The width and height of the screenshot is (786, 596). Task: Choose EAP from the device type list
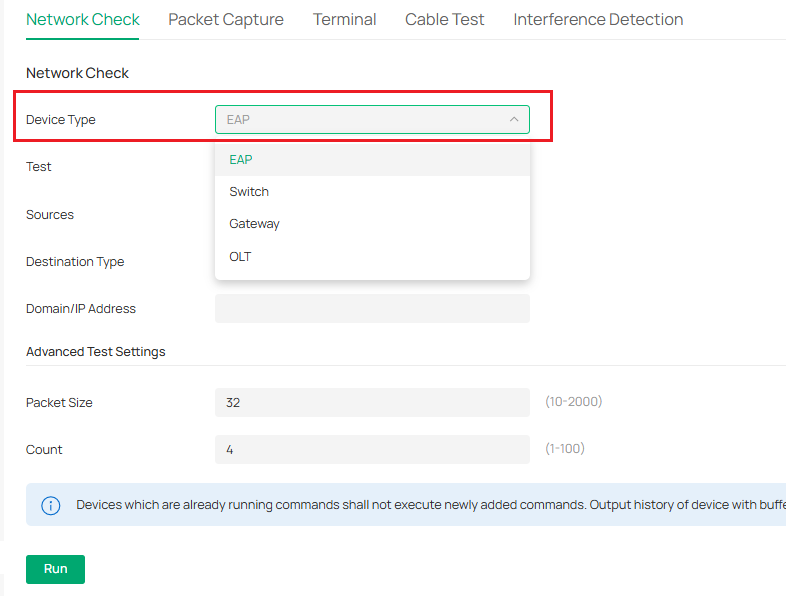point(241,160)
